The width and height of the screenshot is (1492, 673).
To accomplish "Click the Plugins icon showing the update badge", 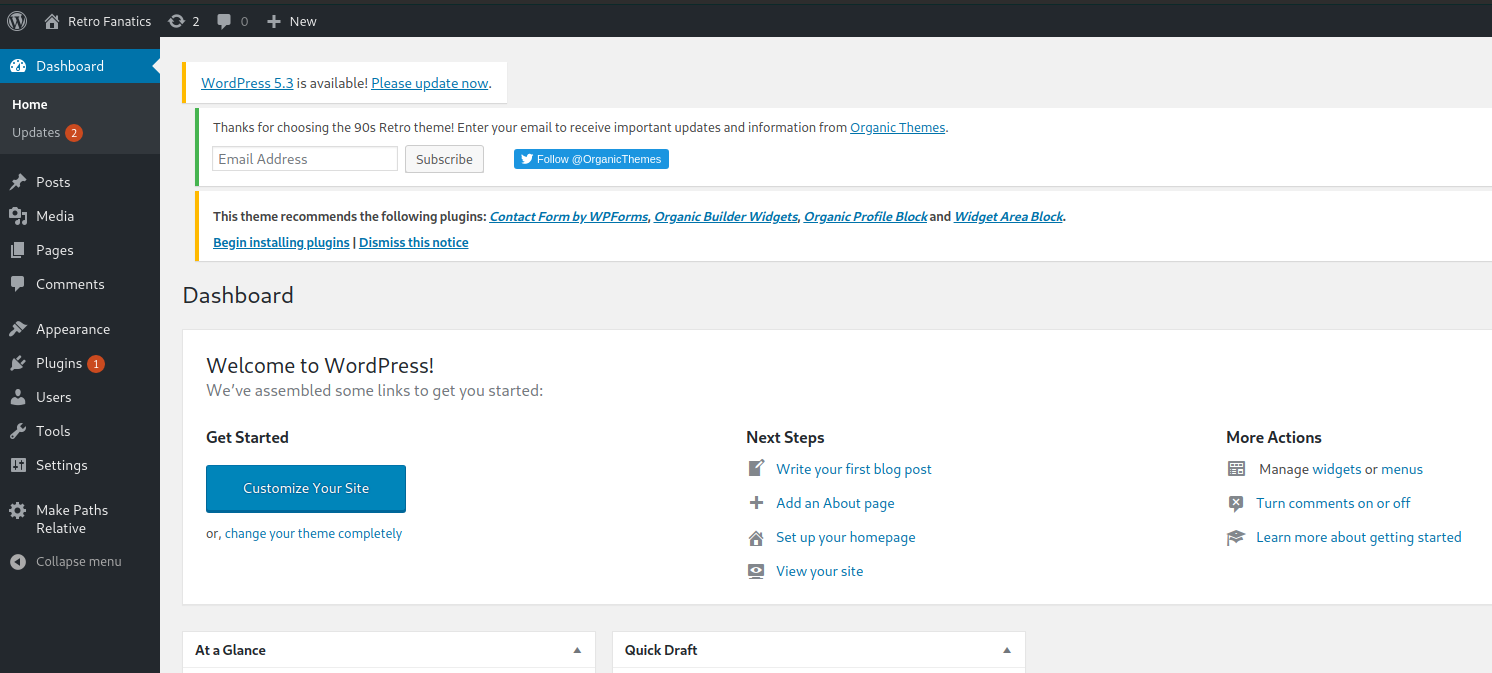I will pyautogui.click(x=17, y=362).
